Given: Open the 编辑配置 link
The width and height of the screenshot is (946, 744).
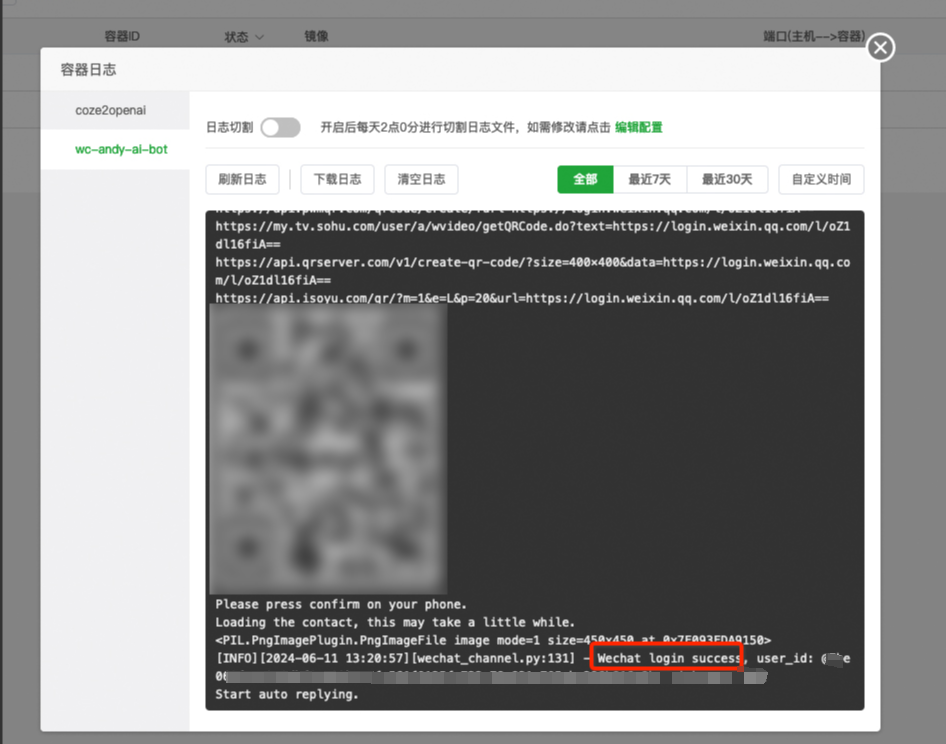Looking at the screenshot, I should (x=638, y=127).
